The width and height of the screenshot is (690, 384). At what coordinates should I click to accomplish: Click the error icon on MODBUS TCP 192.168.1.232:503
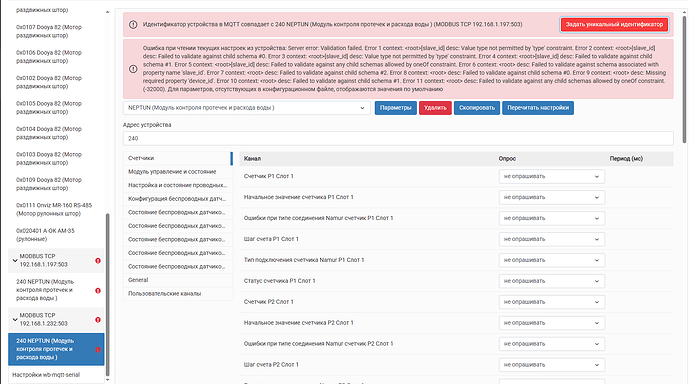pyautogui.click(x=98, y=320)
